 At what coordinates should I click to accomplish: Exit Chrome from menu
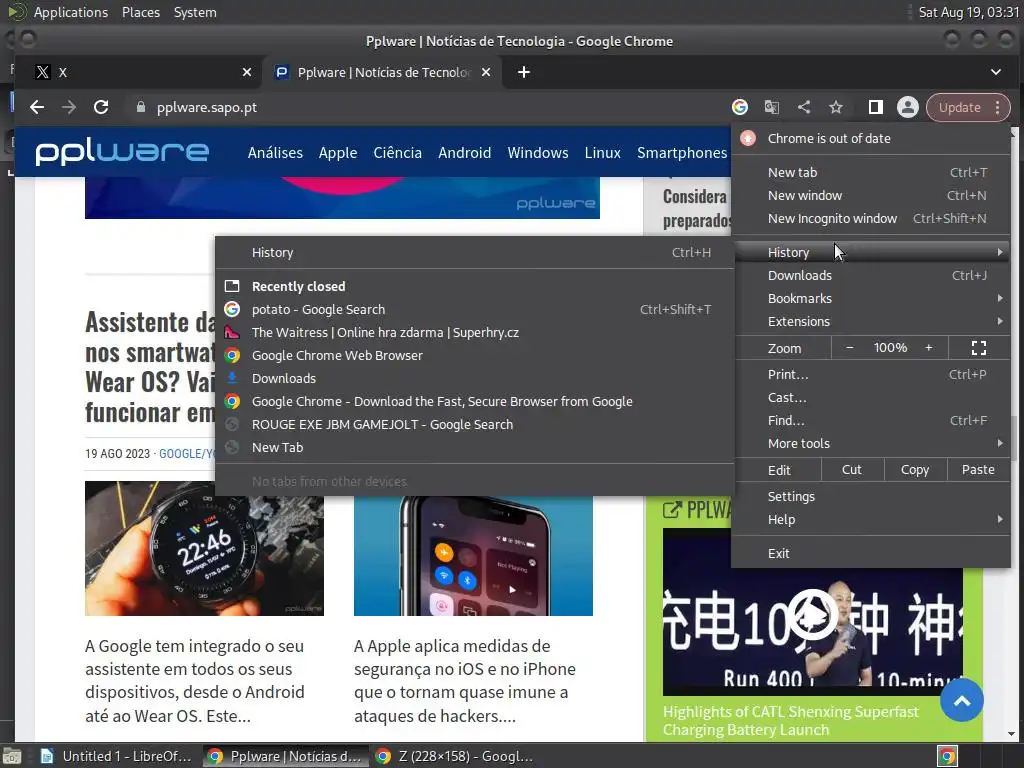click(871, 553)
